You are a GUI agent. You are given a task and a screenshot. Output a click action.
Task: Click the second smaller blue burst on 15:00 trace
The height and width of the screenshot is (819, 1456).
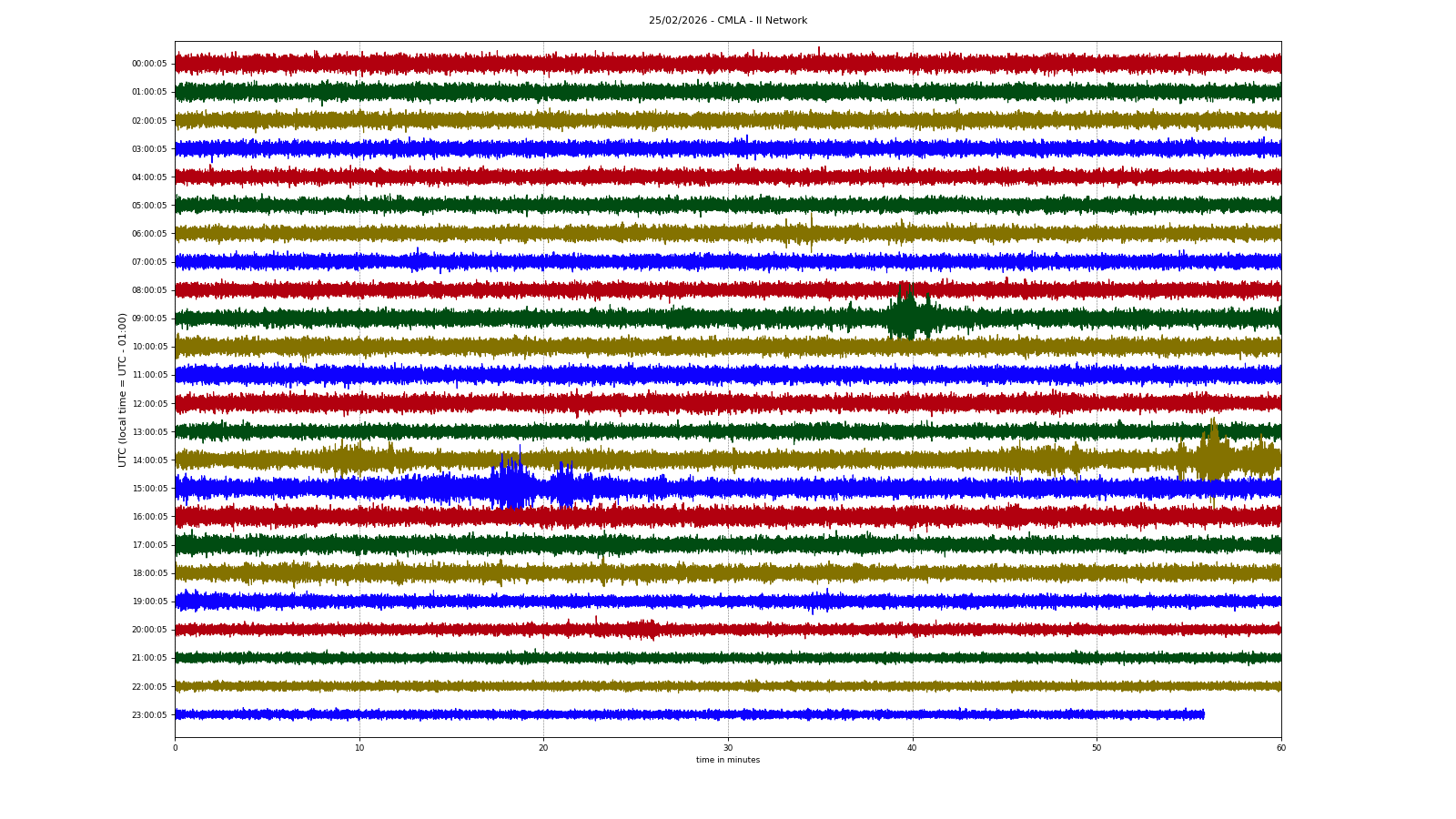click(564, 487)
